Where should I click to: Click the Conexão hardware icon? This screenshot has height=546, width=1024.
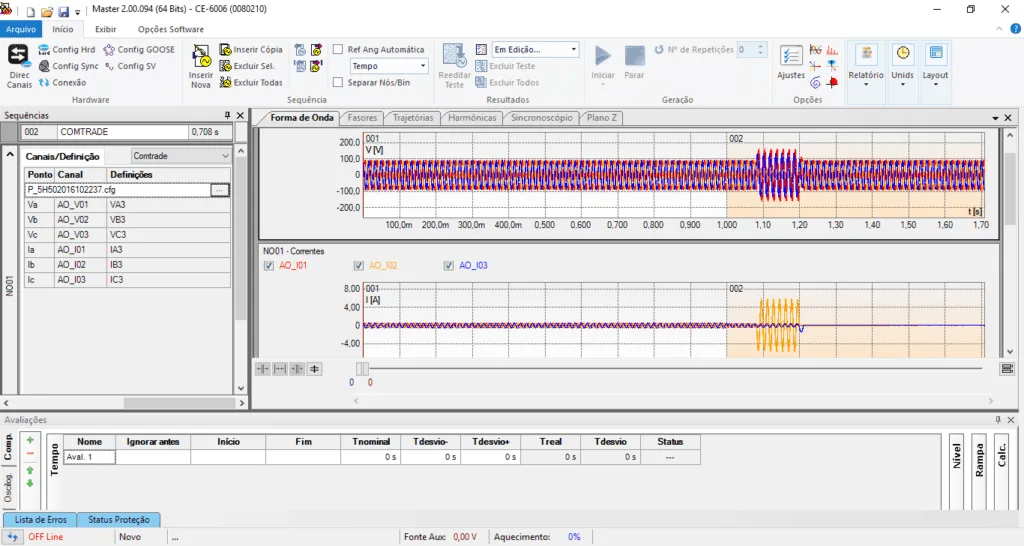tap(45, 83)
